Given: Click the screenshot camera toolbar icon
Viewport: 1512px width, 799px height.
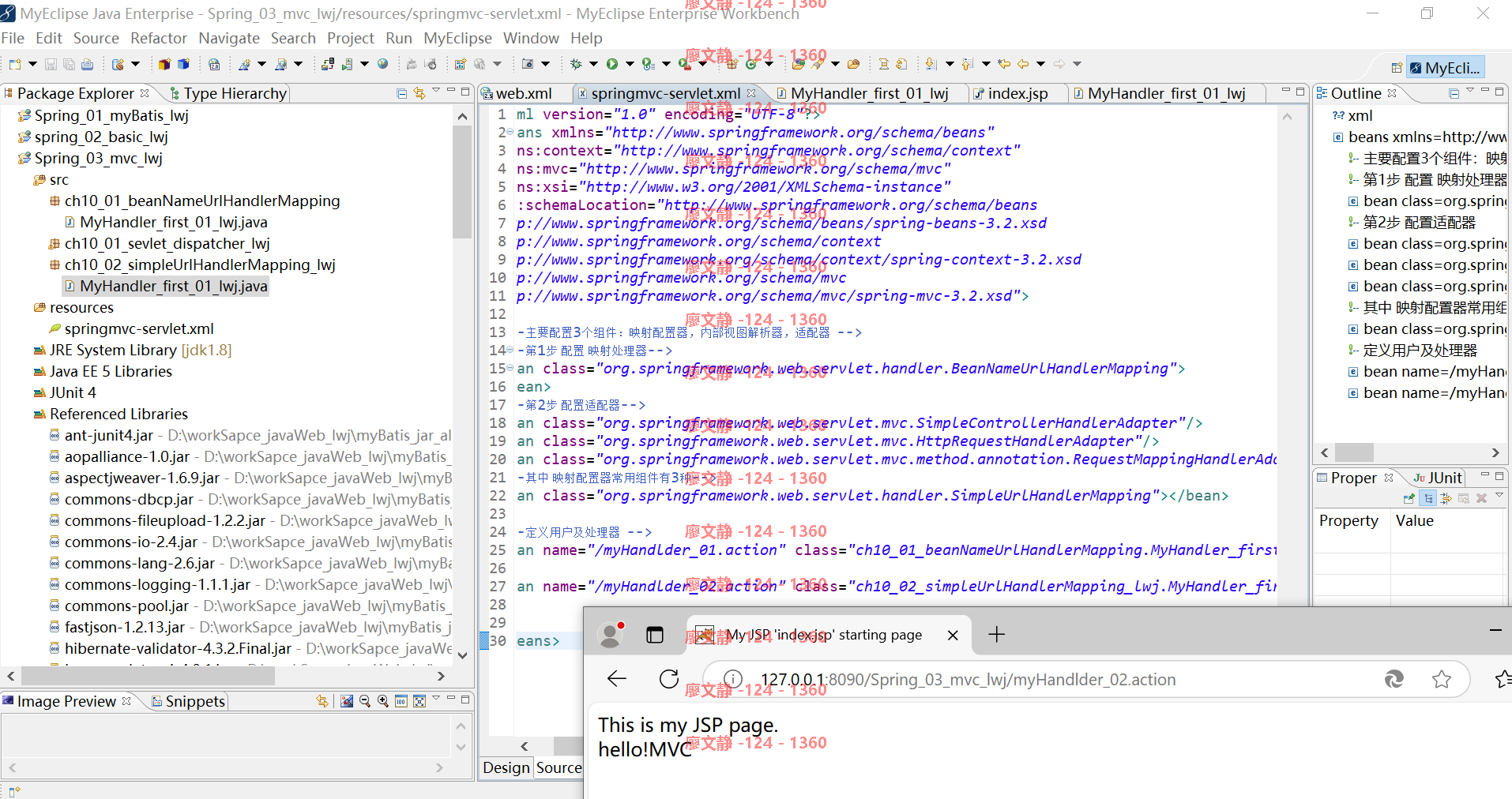Looking at the screenshot, I should pos(528,64).
